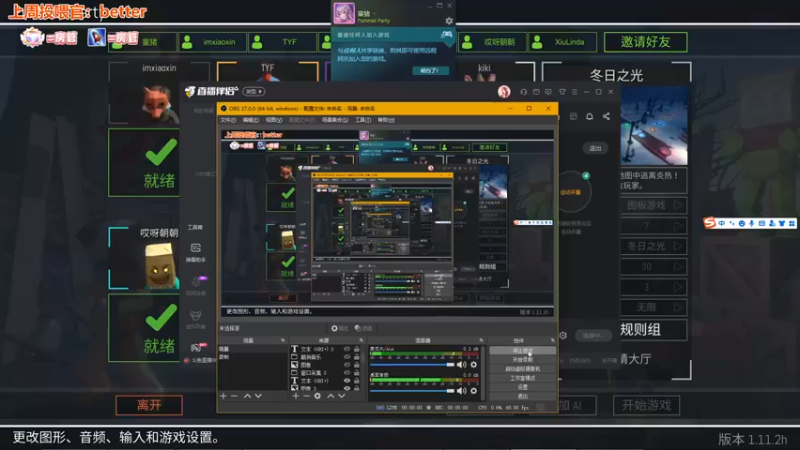The image size is (800, 450).
Task: Move the source up with the arrow
Action: pos(330,396)
